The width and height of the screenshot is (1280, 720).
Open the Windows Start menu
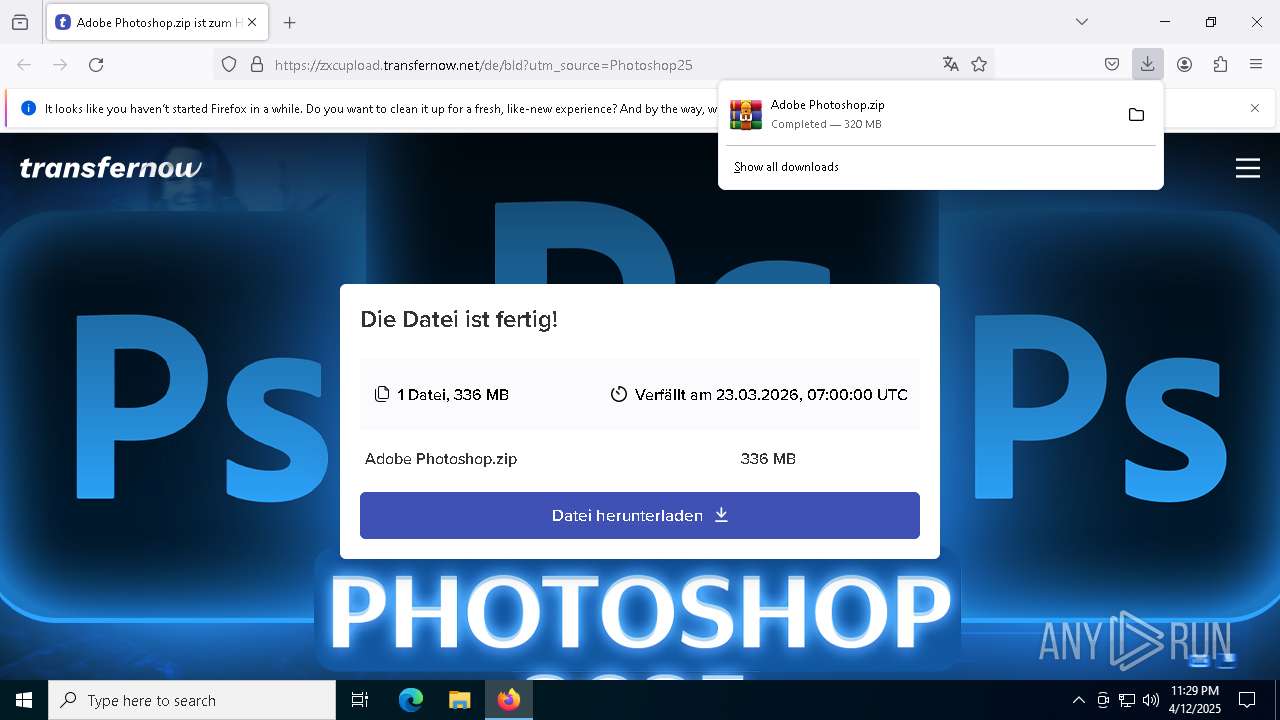pos(24,700)
